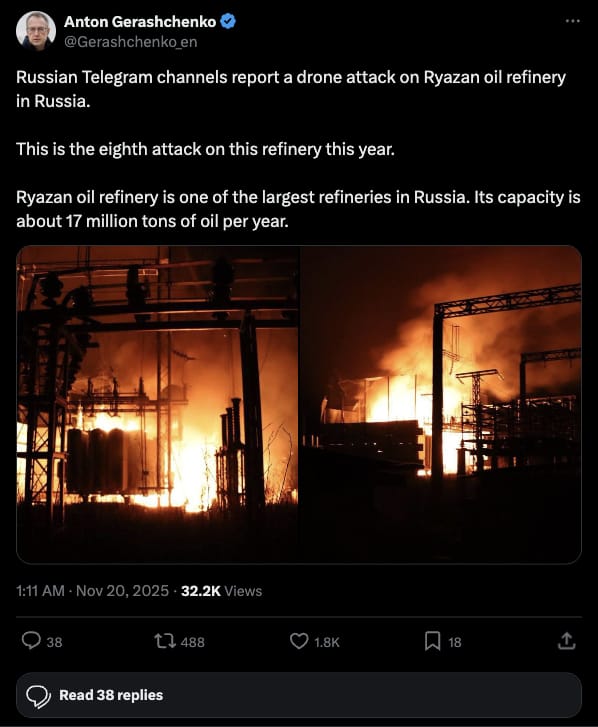The width and height of the screenshot is (598, 727).
Task: Click the 18 bookmarks count
Action: pyautogui.click(x=455, y=642)
